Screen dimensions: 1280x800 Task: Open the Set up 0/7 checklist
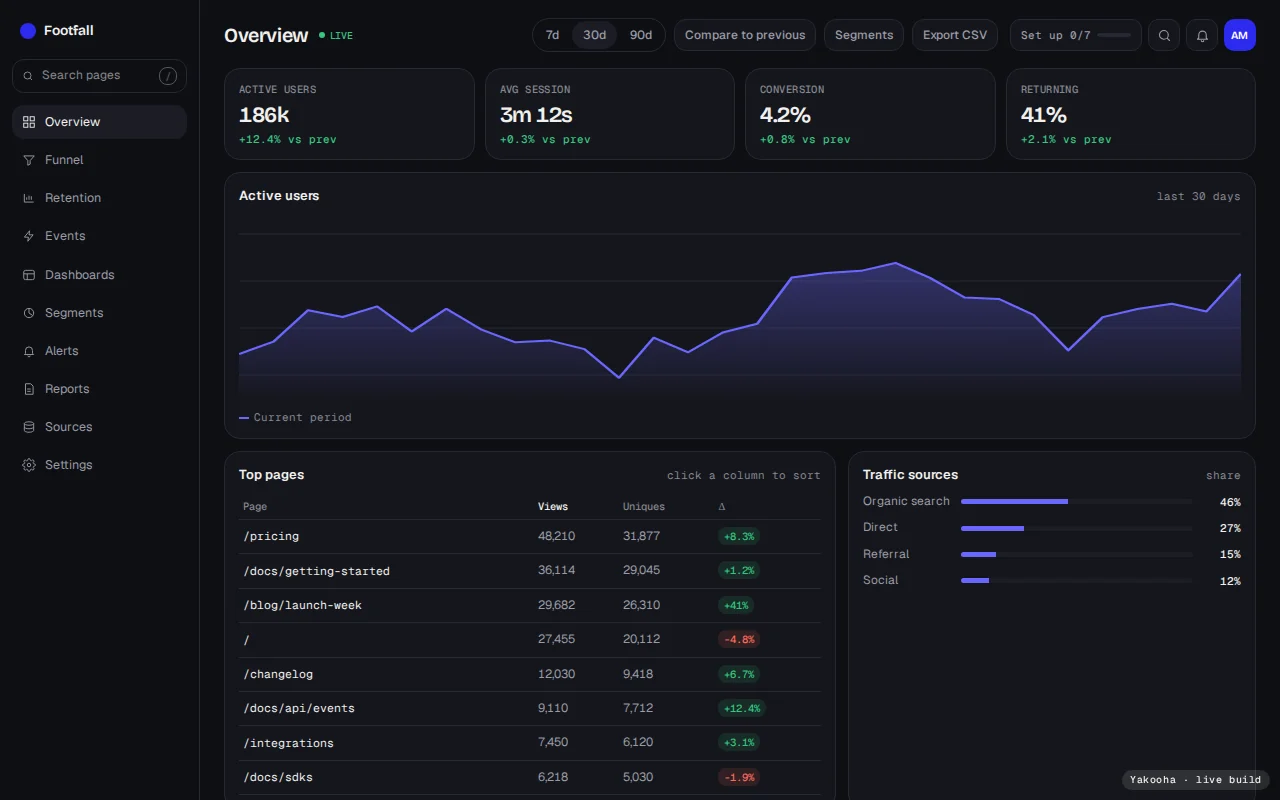click(x=1075, y=35)
